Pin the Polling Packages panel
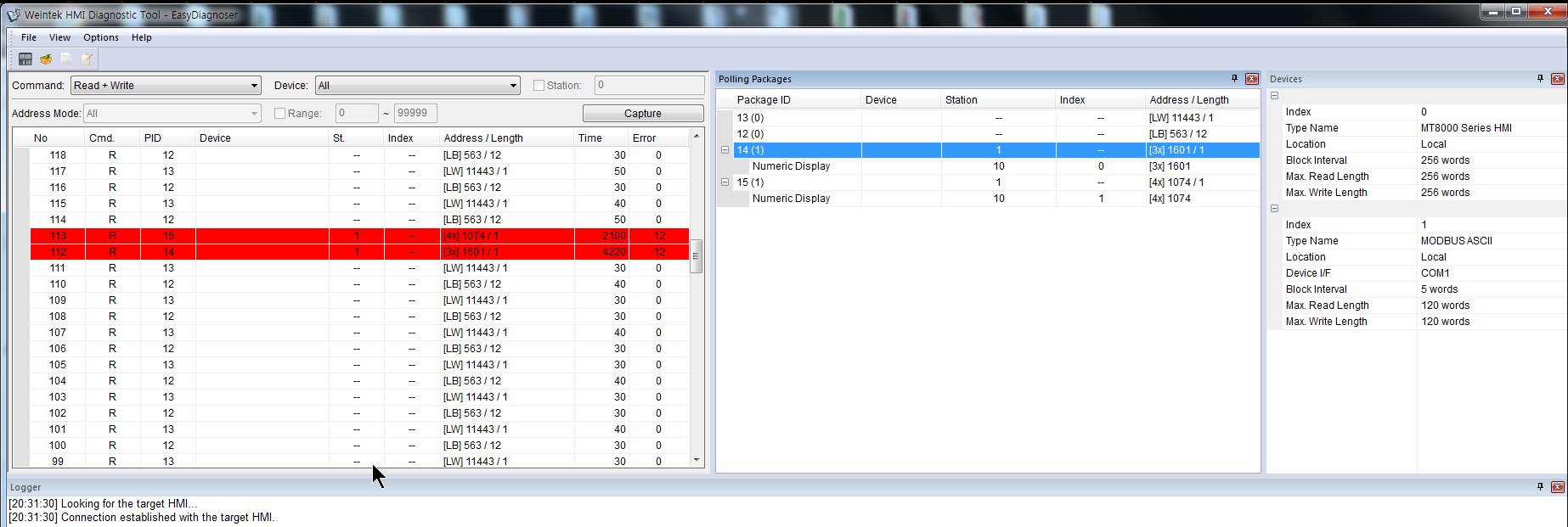Image resolution: width=1568 pixels, height=527 pixels. pos(1234,79)
